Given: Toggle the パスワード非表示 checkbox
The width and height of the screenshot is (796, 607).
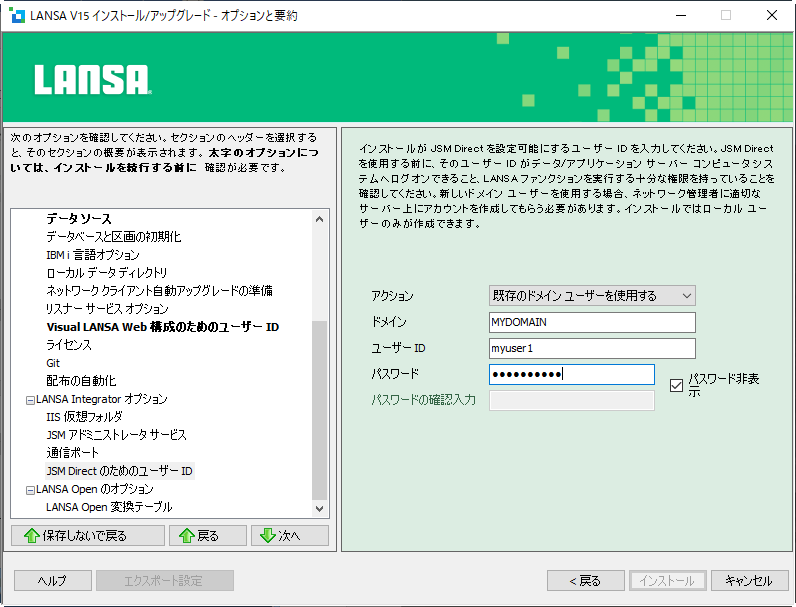Looking at the screenshot, I should (676, 386).
